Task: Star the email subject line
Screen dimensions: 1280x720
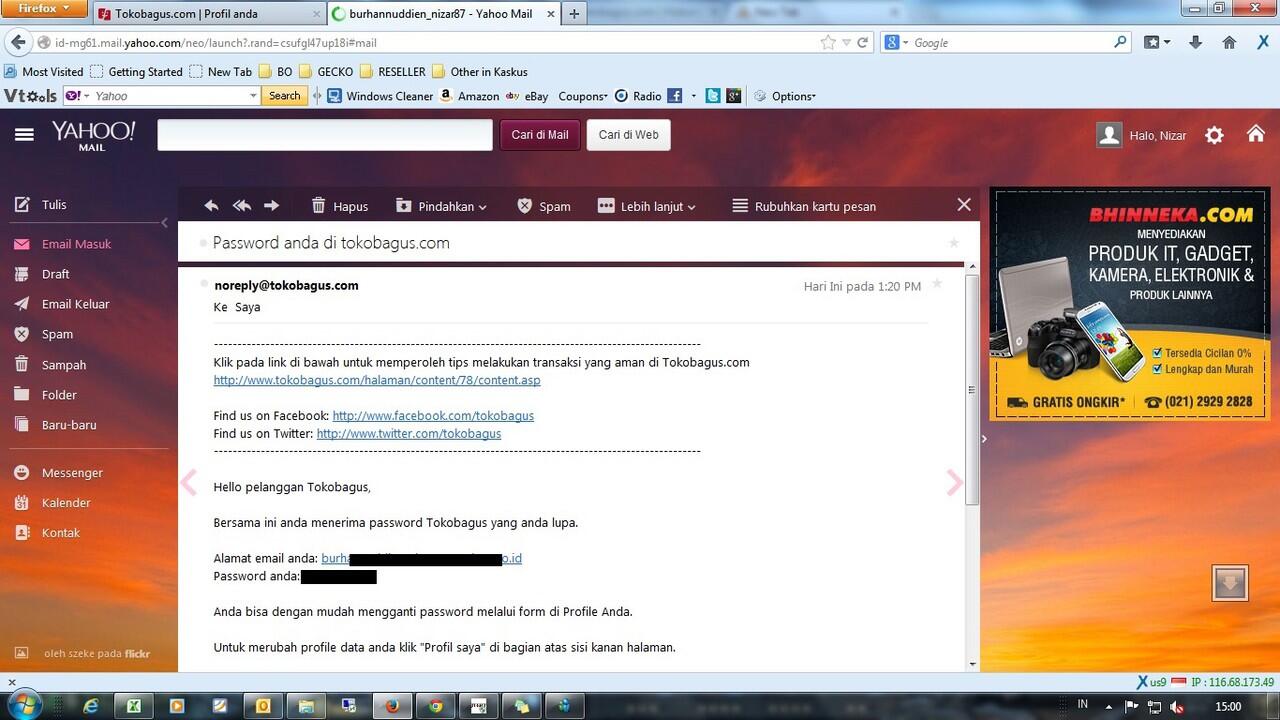Action: point(953,243)
